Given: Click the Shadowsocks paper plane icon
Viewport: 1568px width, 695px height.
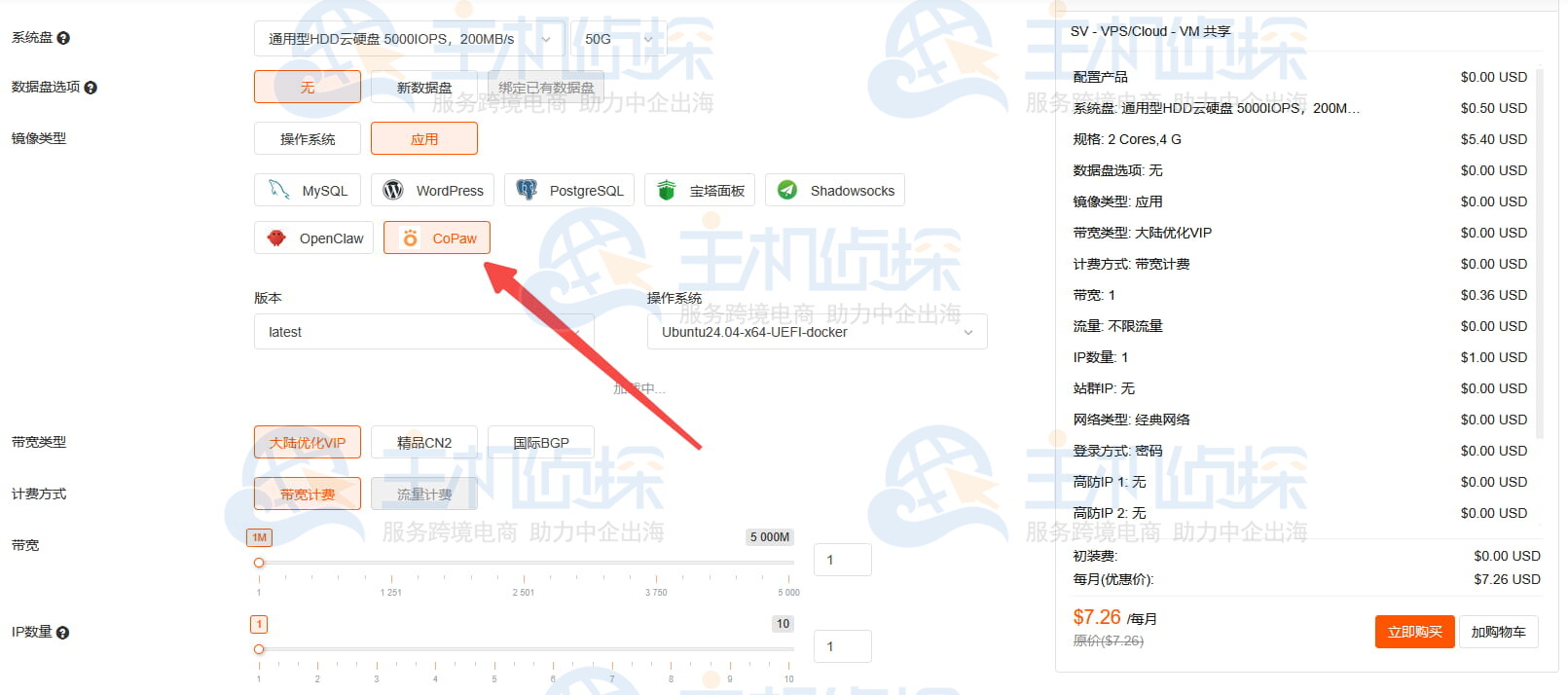Looking at the screenshot, I should tap(787, 190).
